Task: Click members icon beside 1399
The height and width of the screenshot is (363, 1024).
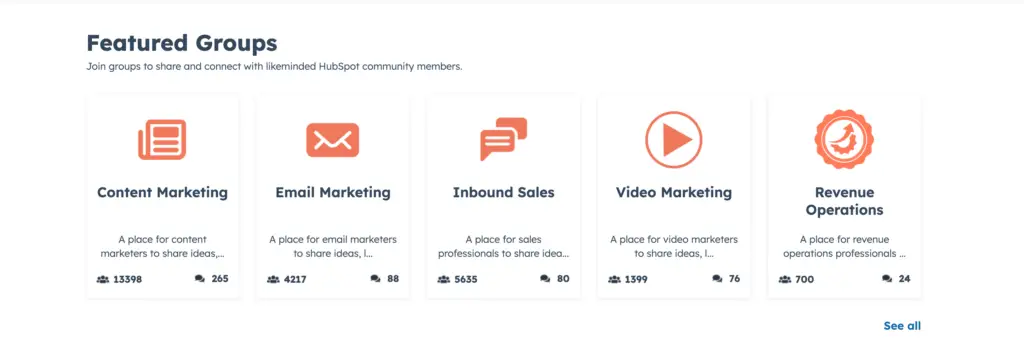Action: pos(614,279)
